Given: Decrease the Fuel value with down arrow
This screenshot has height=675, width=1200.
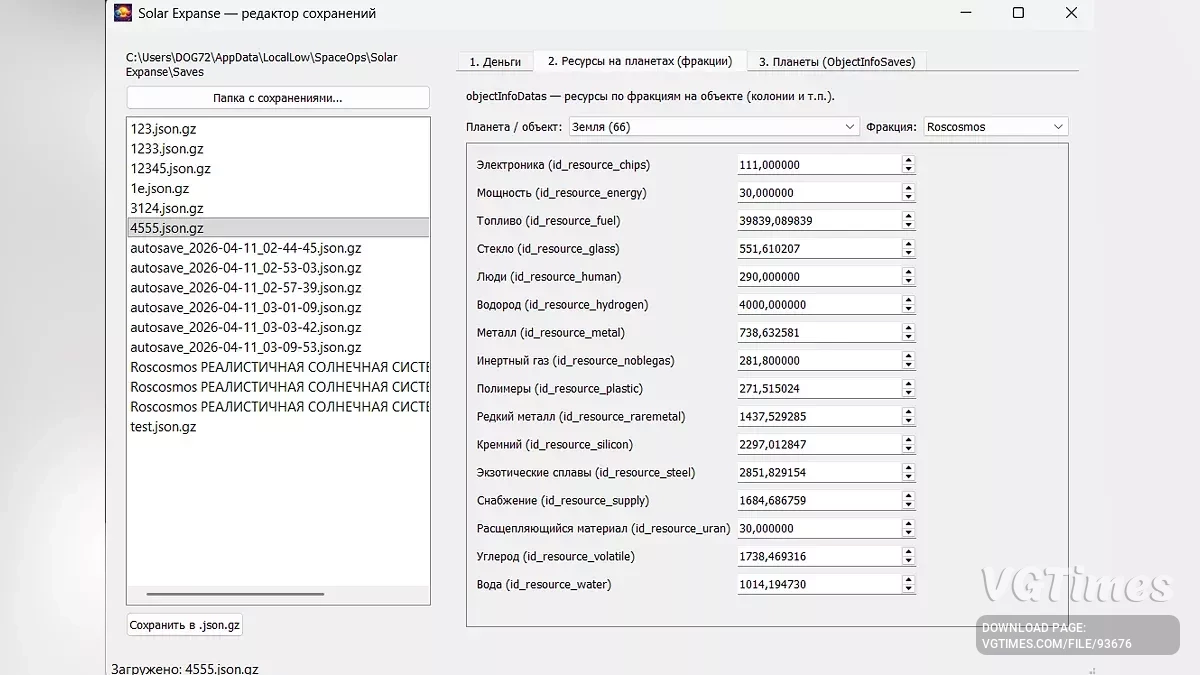Looking at the screenshot, I should pos(908,225).
